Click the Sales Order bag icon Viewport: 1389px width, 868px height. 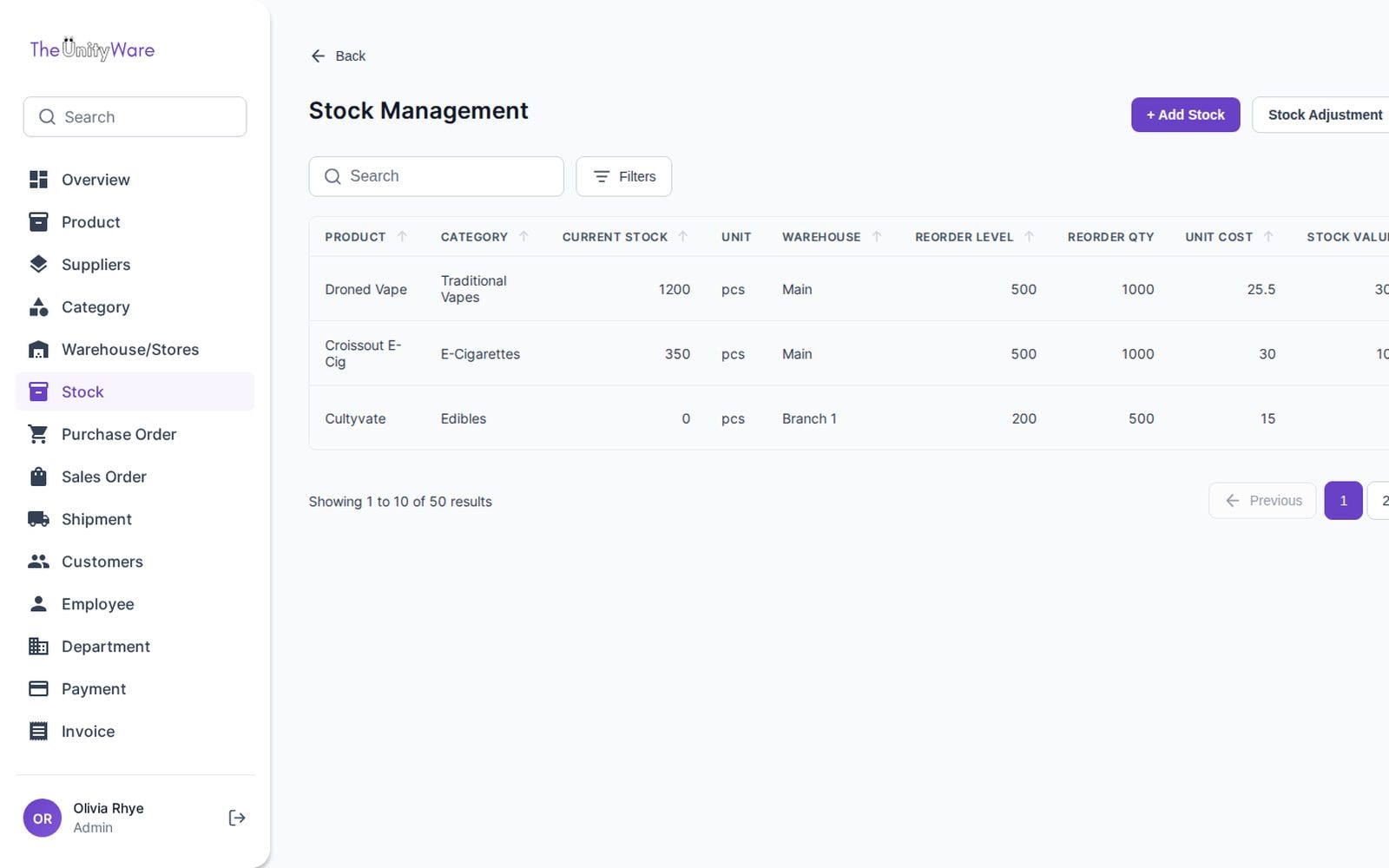coord(38,477)
